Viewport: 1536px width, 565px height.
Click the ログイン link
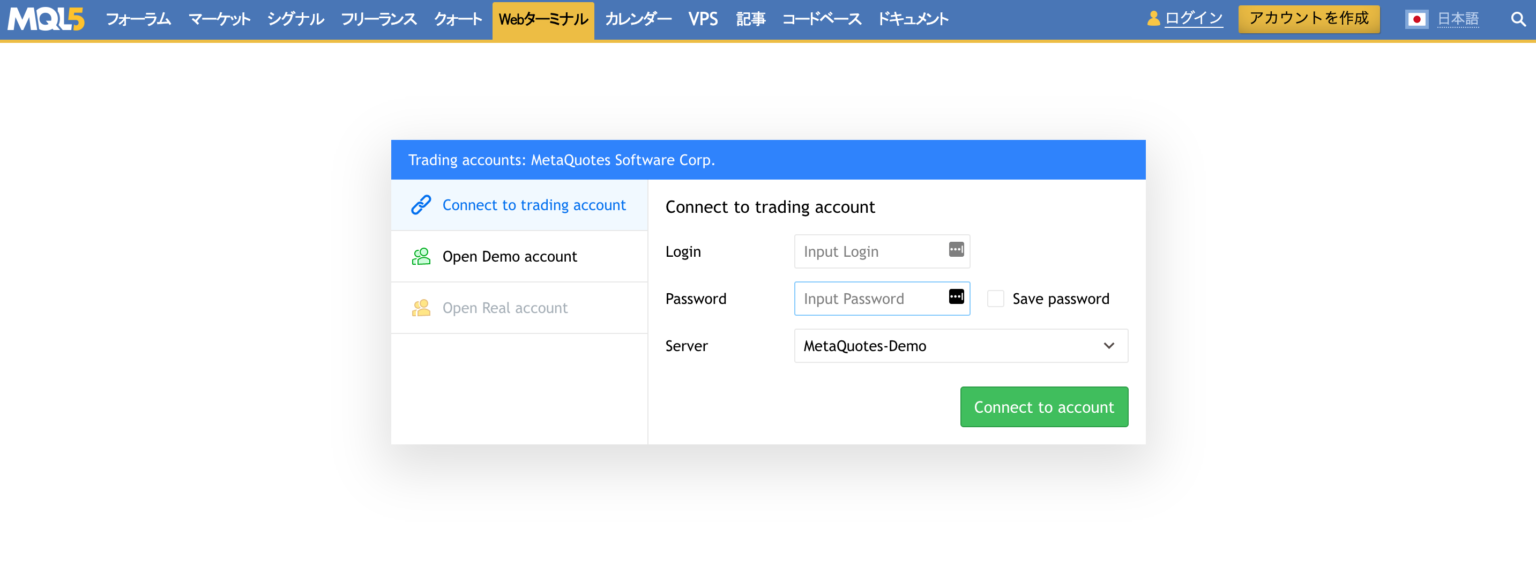point(1193,19)
